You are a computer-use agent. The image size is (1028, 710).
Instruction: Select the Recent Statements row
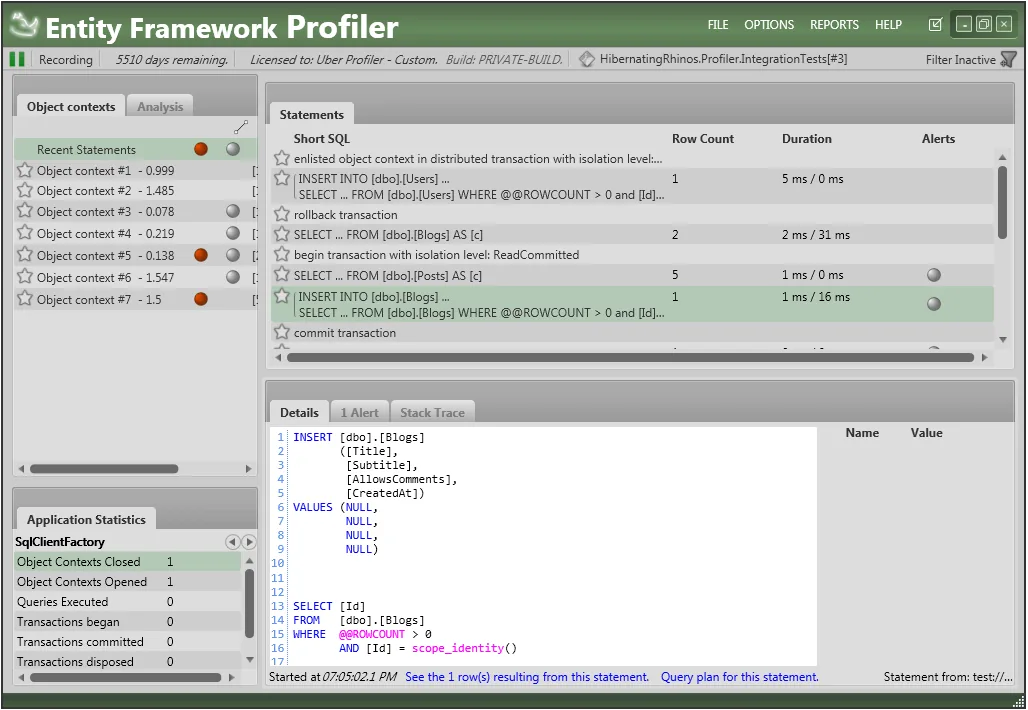[136, 149]
